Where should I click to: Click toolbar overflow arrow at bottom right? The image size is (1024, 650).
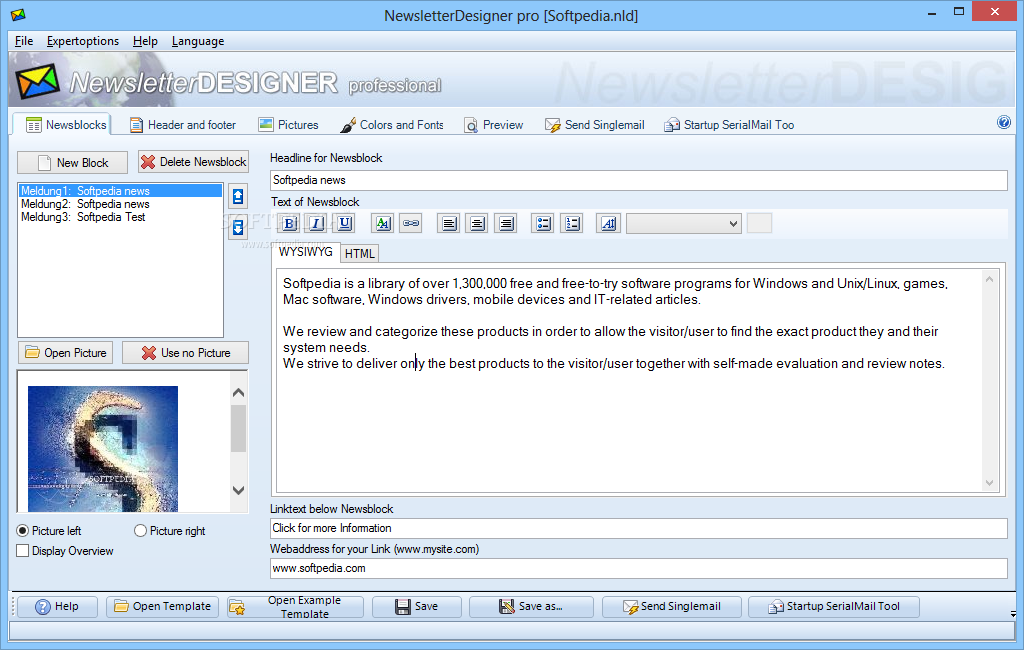click(1013, 614)
